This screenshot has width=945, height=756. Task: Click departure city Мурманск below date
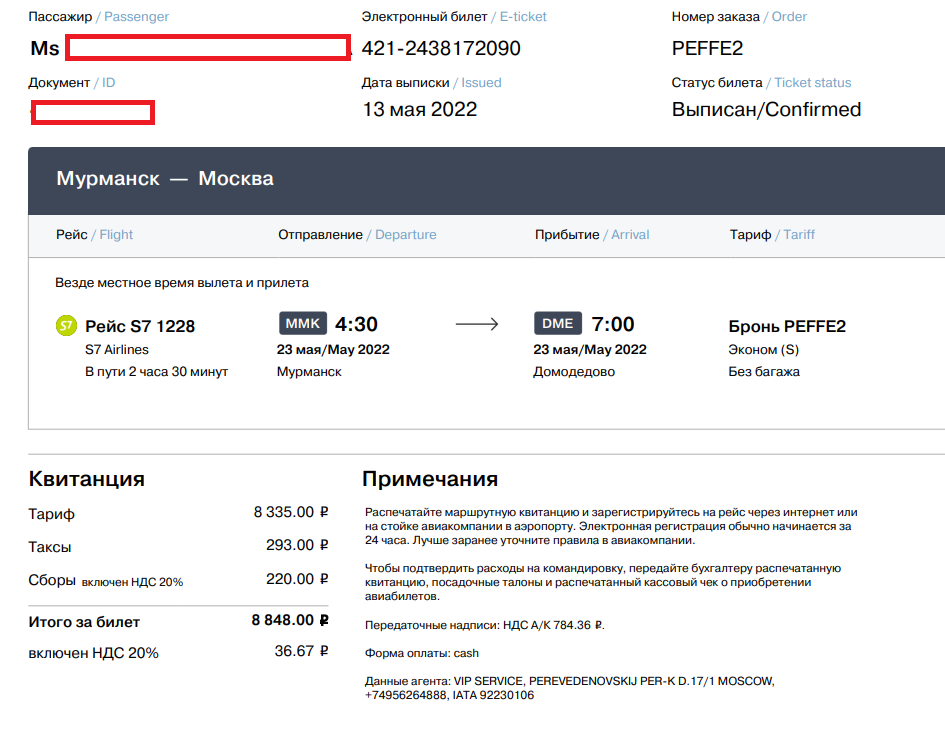309,371
